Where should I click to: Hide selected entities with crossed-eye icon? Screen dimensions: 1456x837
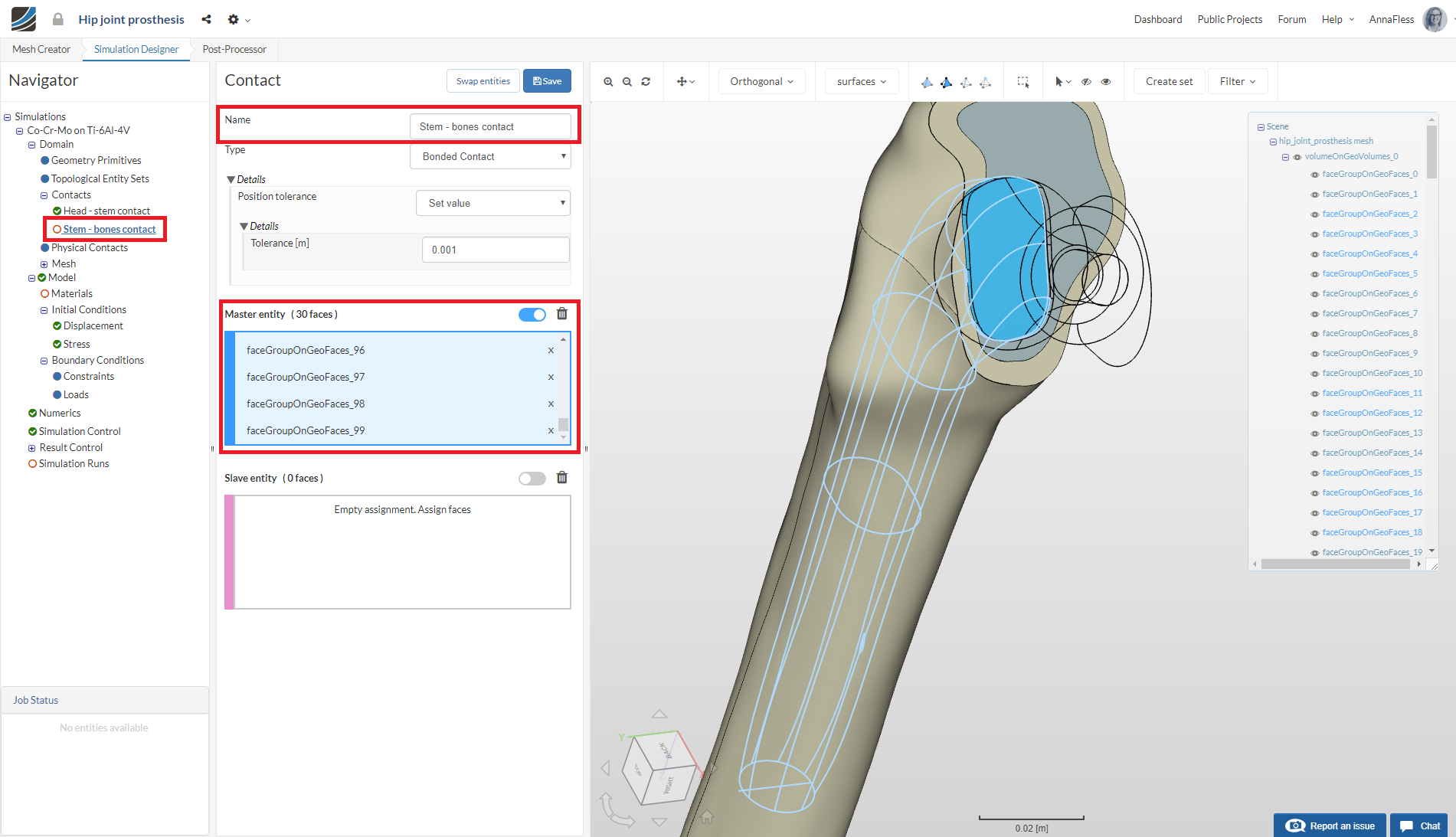tap(1086, 82)
